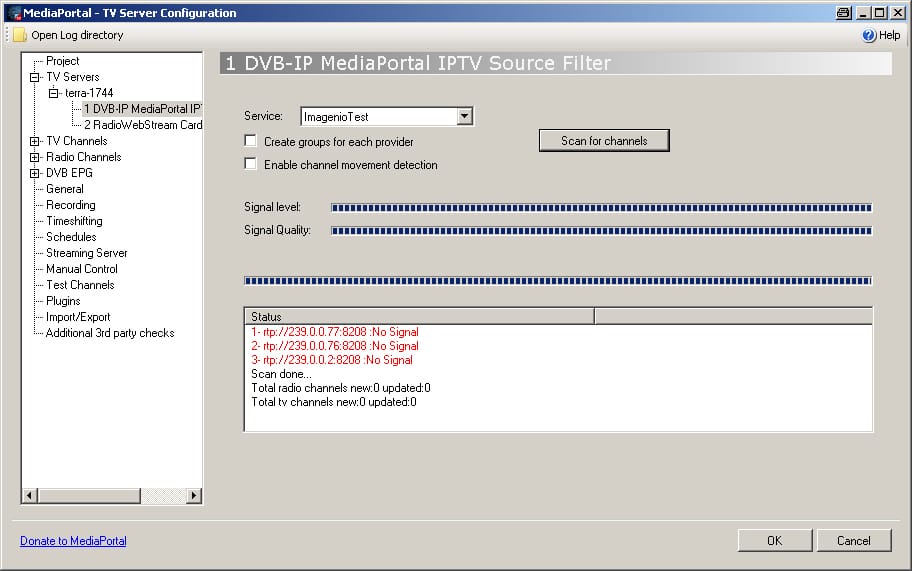912x571 pixels.
Task: Click the Help question mark icon
Action: [868, 35]
